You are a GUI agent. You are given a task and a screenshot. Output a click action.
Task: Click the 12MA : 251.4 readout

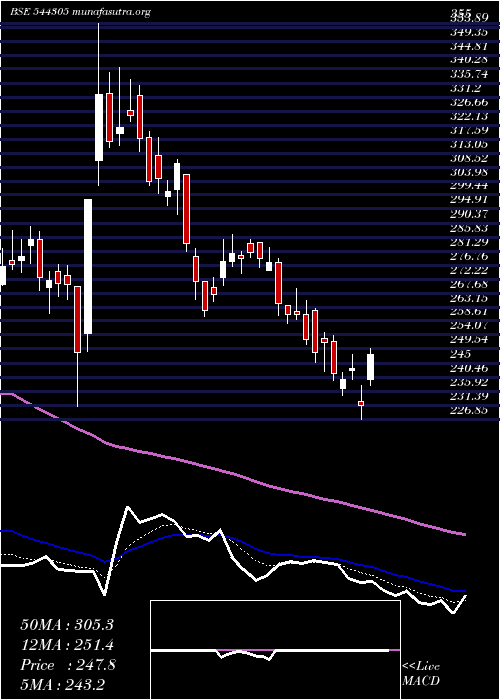click(67, 645)
